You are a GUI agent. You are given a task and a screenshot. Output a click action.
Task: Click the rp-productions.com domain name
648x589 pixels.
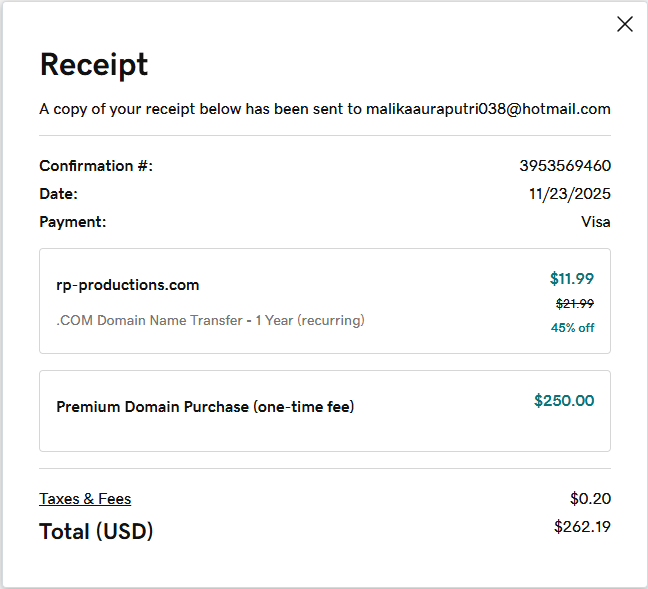(128, 285)
